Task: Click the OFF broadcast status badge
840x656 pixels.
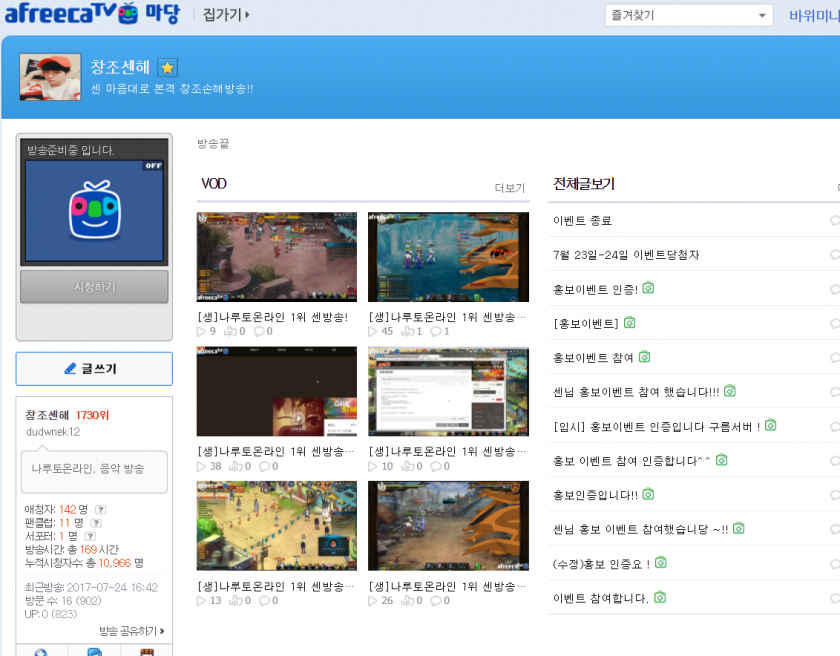Action: point(152,166)
